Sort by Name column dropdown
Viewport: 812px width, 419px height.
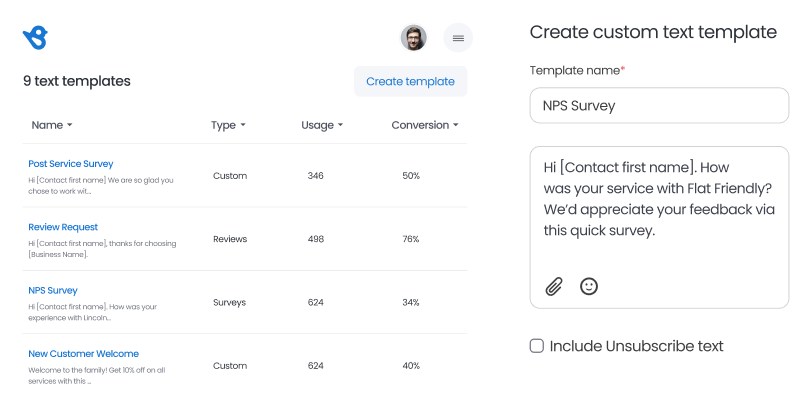[52, 125]
